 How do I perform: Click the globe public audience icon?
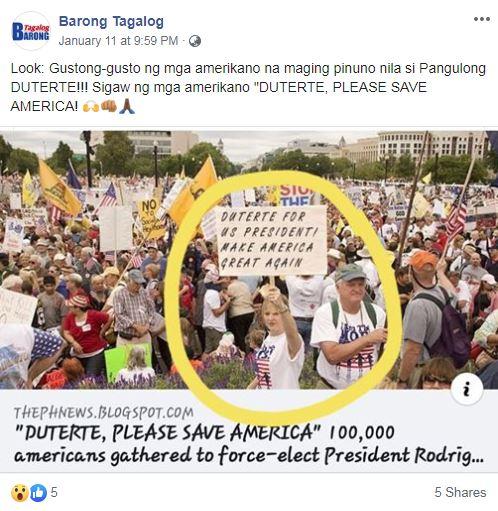(x=195, y=41)
